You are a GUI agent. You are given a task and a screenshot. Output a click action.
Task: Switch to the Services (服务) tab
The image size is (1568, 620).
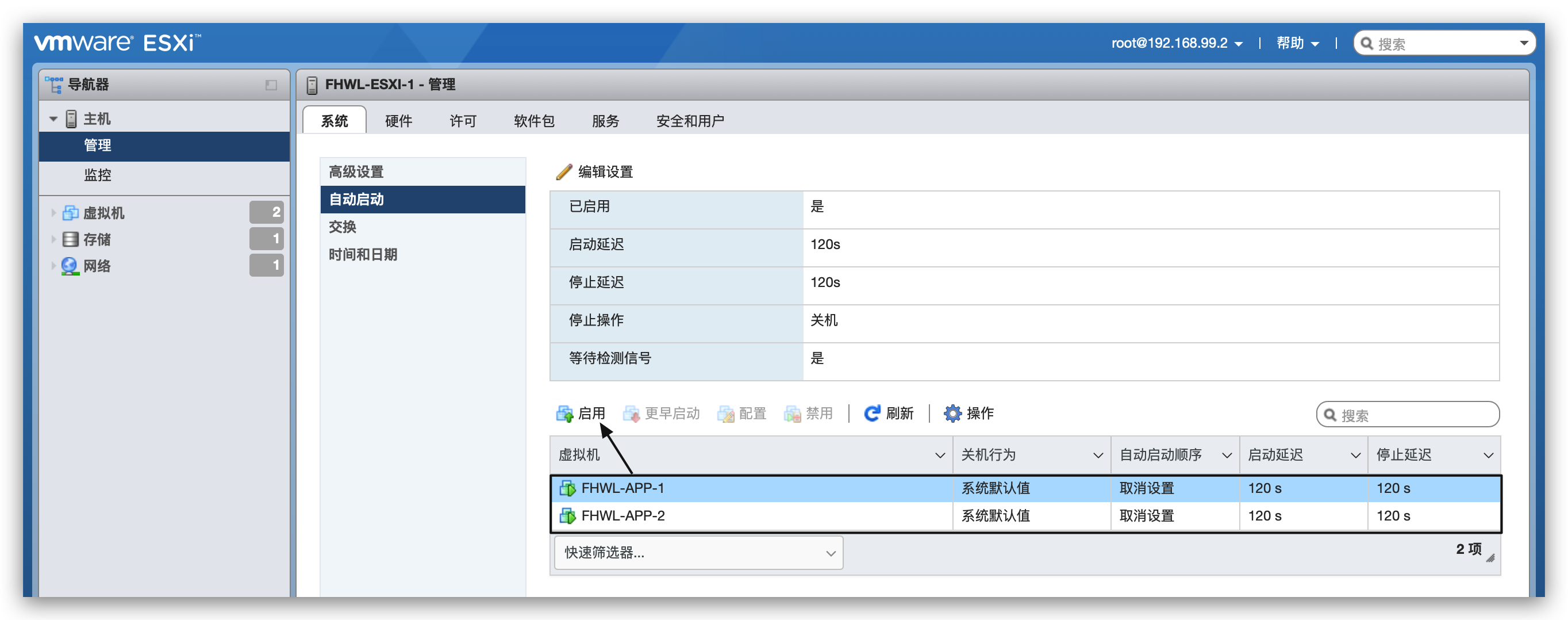(605, 121)
